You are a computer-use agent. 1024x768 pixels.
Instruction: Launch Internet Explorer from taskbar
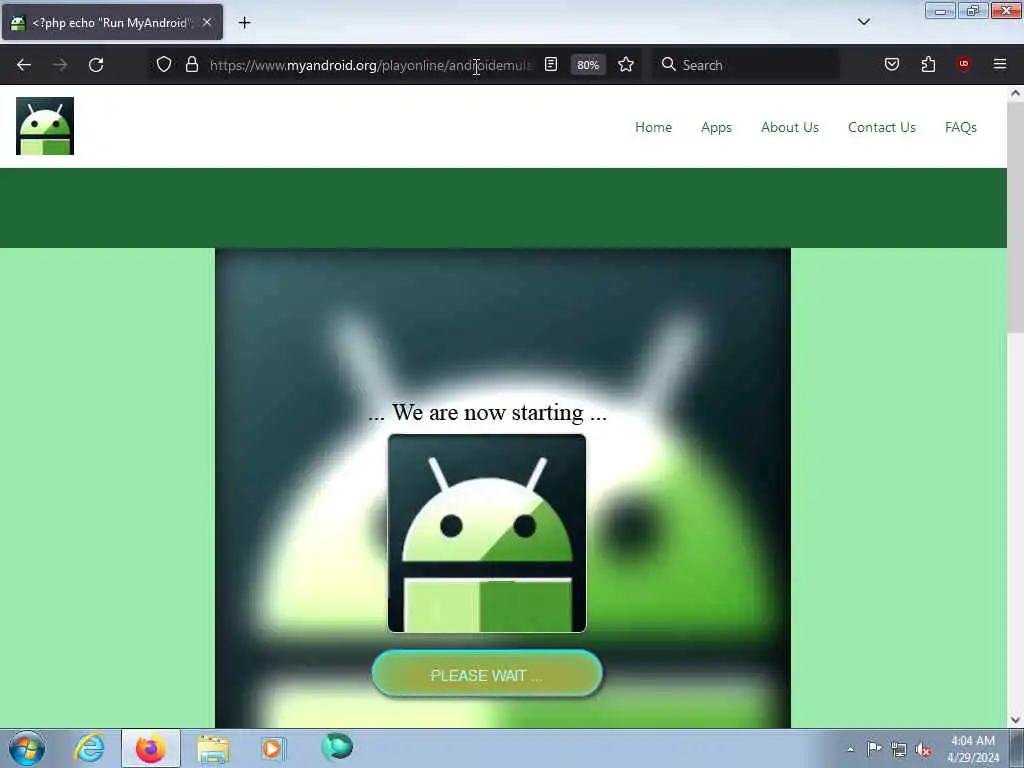tap(89, 748)
